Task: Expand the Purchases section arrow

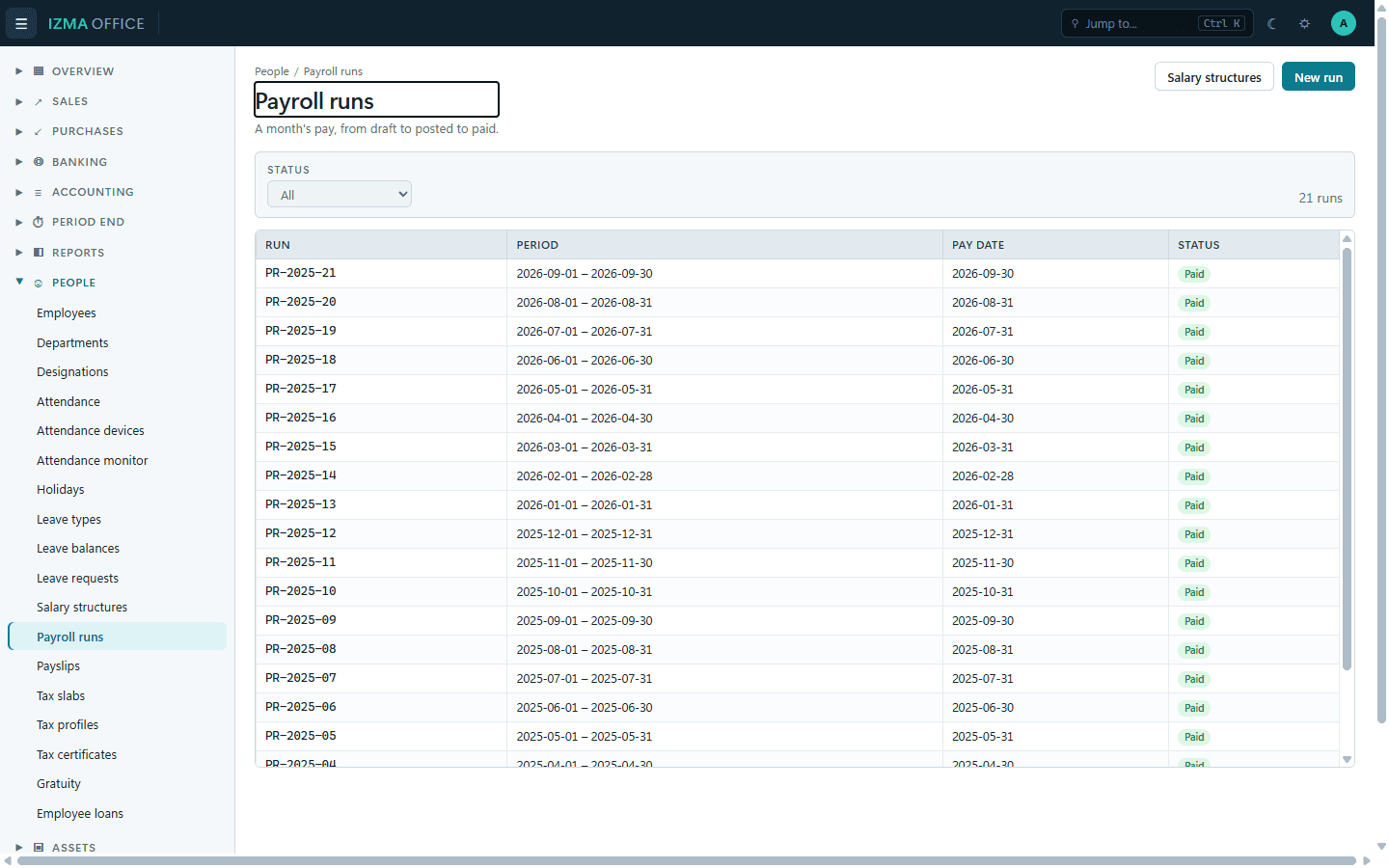Action: 18,131
